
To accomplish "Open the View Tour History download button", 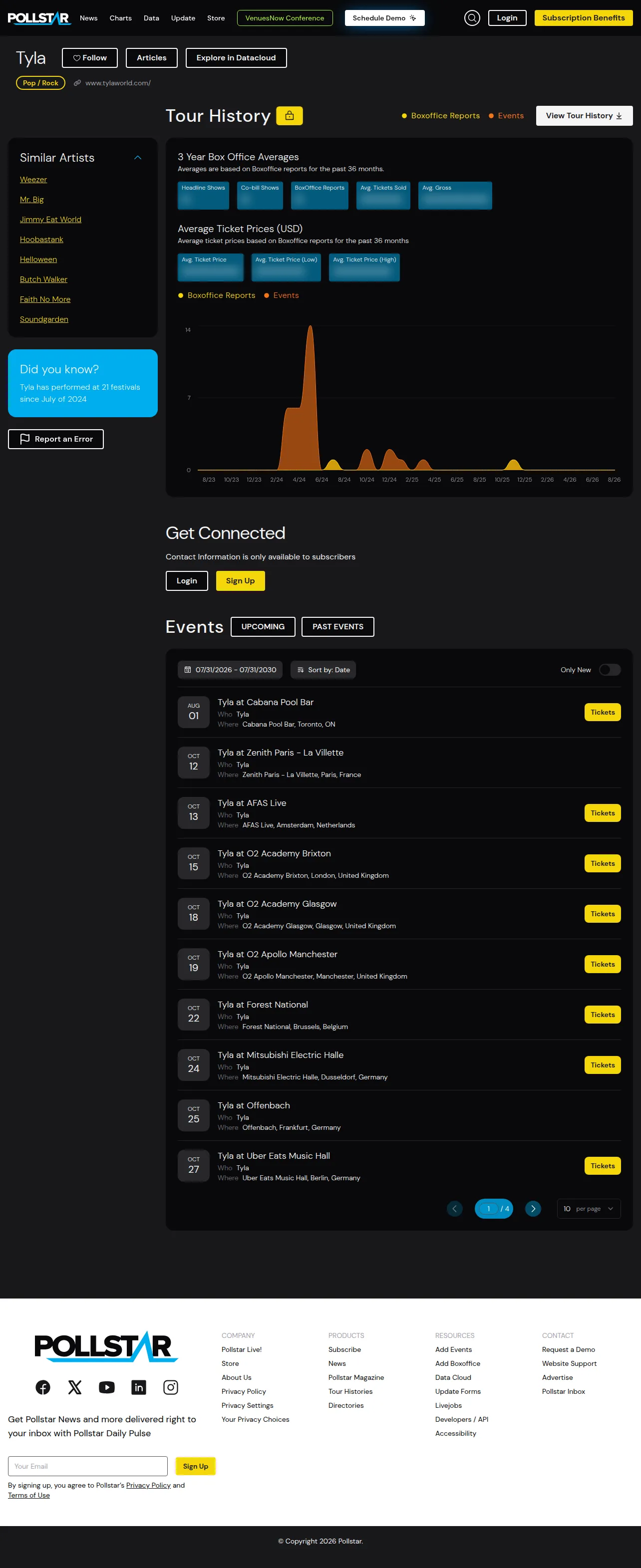I will [x=584, y=116].
